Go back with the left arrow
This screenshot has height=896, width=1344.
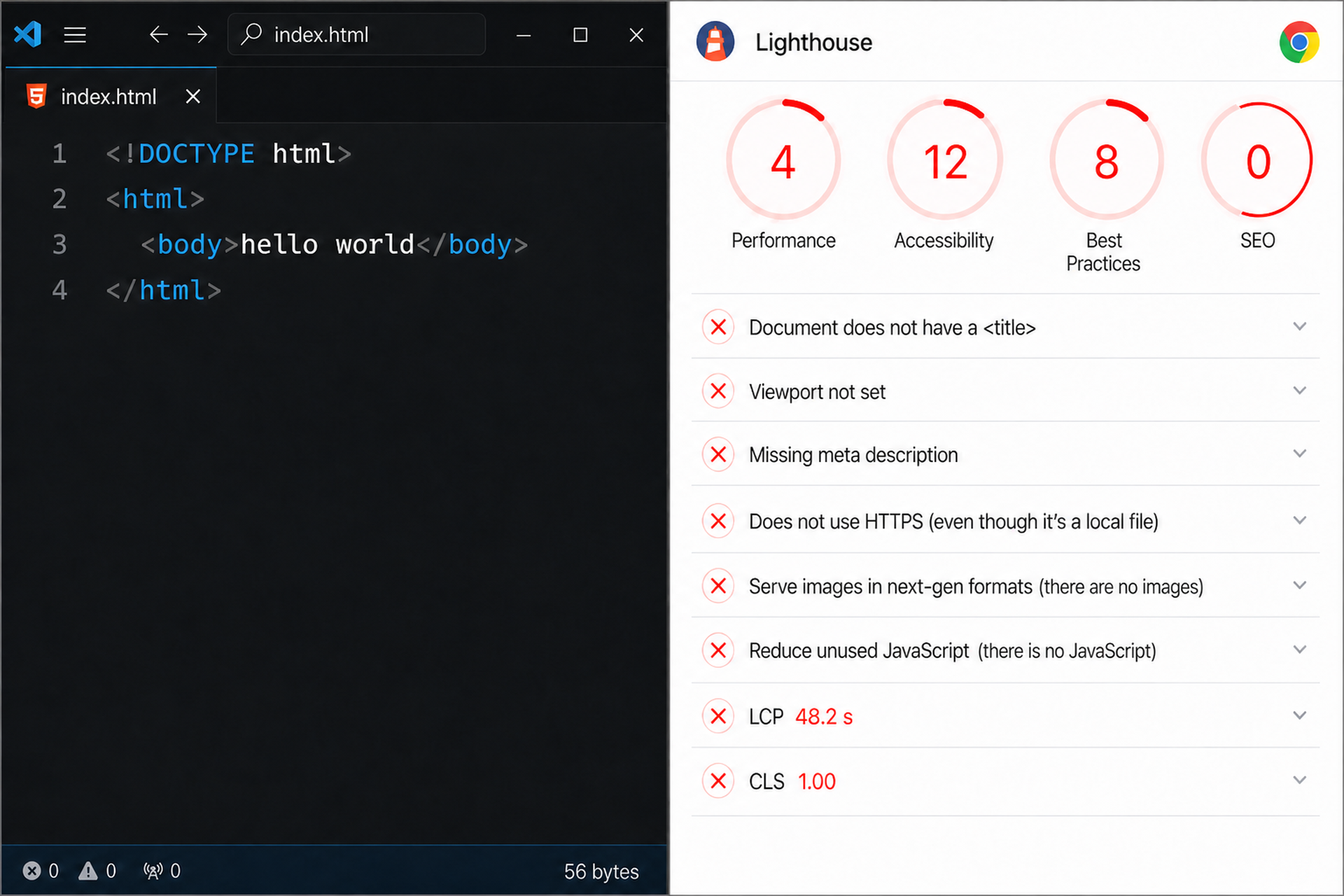(159, 34)
